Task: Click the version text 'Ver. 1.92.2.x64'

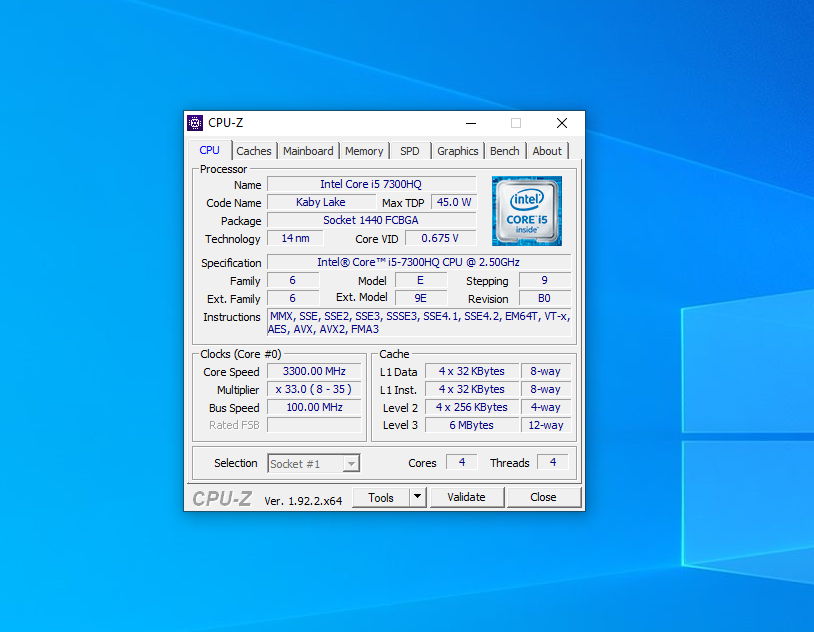Action: (303, 501)
